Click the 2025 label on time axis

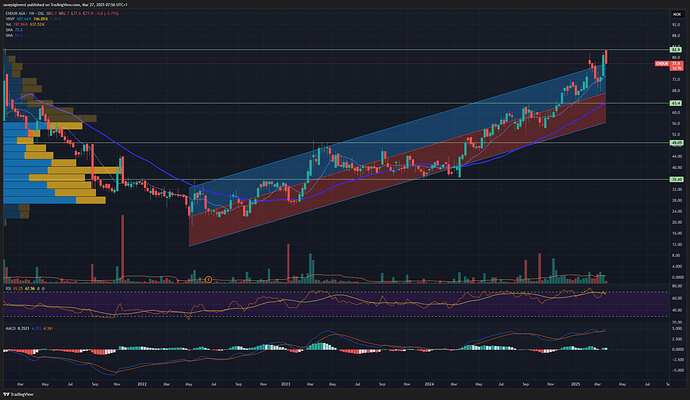click(576, 384)
